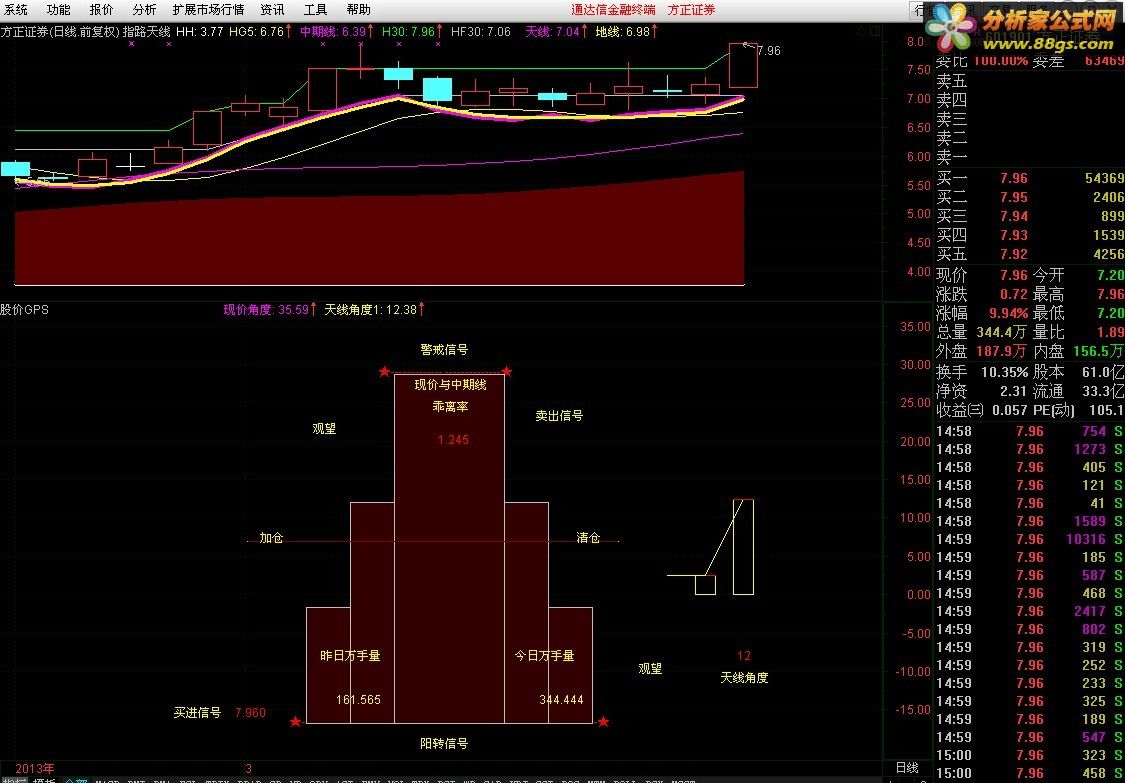Image resolution: width=1125 pixels, height=783 pixels.
Task: Click the red star beside 买进信号 7.960
Action: click(296, 721)
